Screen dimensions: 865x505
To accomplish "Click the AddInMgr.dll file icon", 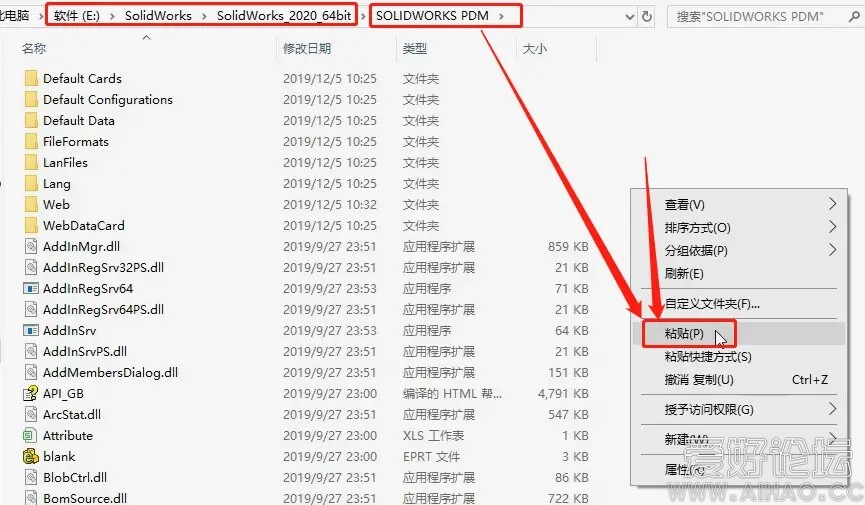I will [x=30, y=247].
